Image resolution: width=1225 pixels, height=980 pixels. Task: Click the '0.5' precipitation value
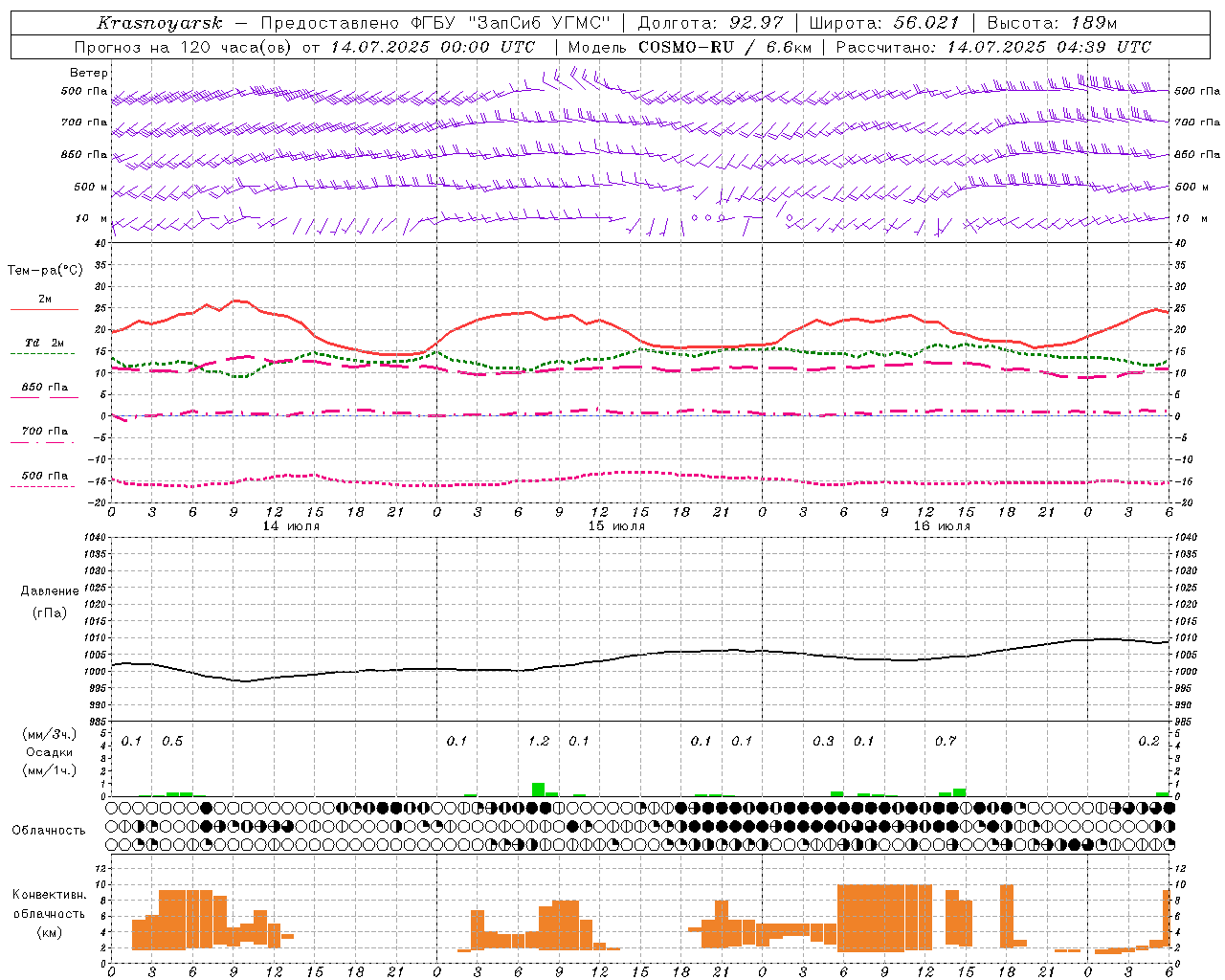tap(172, 742)
